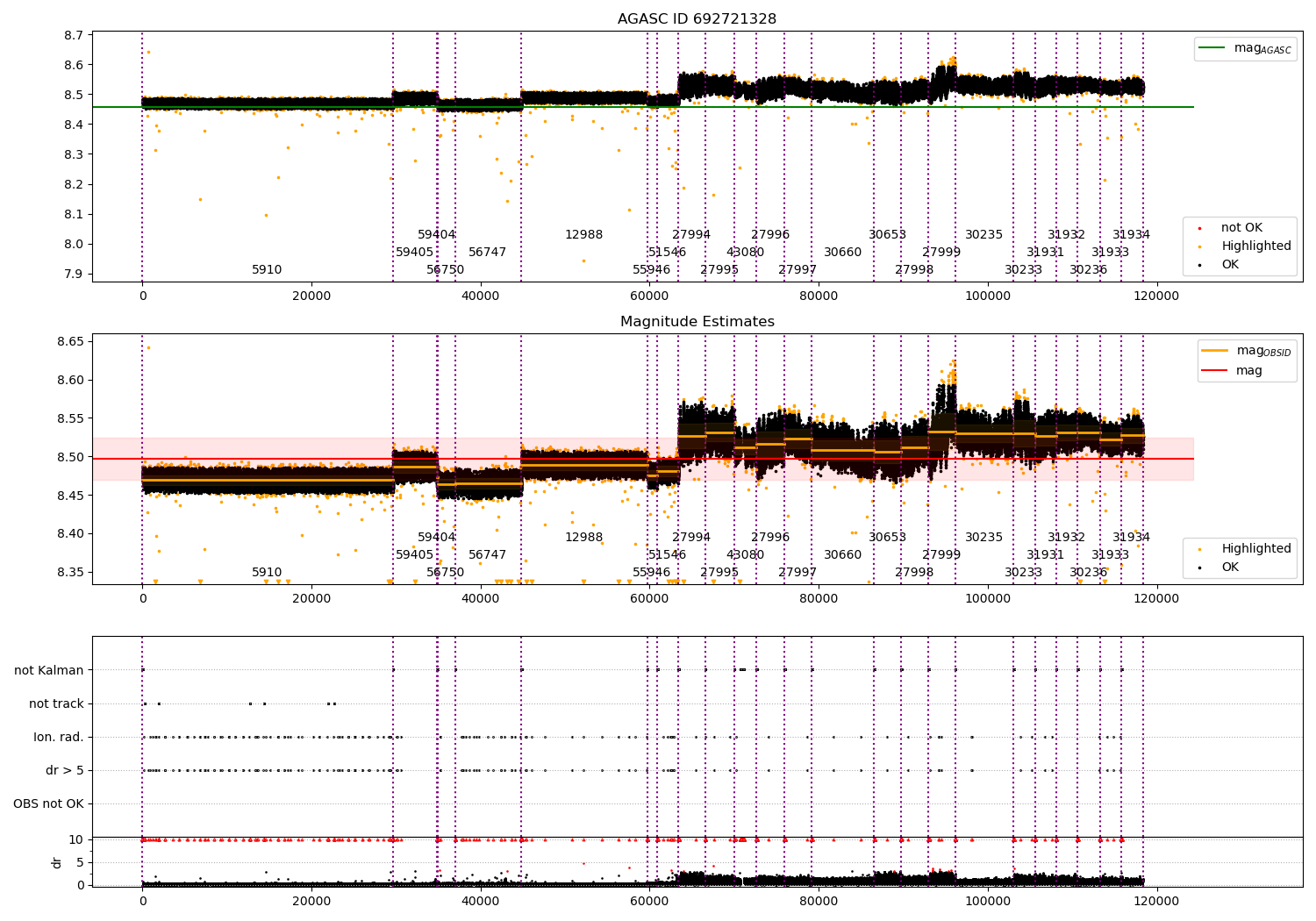Image resolution: width=1316 pixels, height=921 pixels.
Task: Click obsid label '56750' in the top plot
Action: coord(445,270)
